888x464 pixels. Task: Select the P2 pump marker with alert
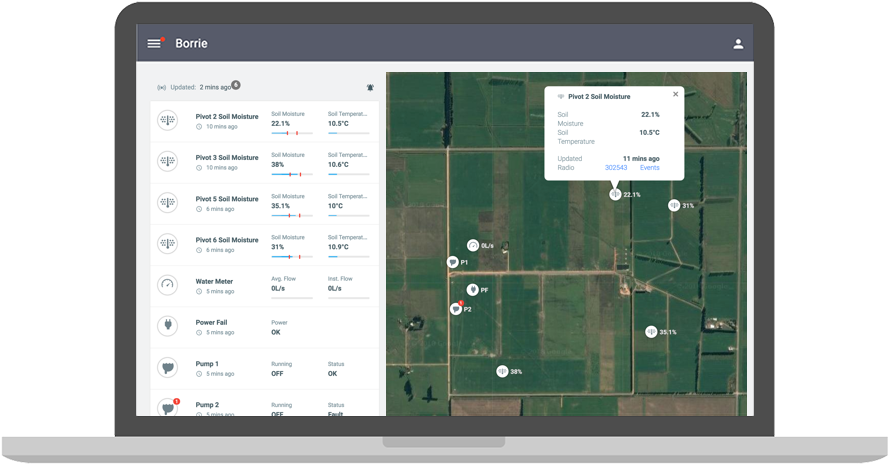455,309
